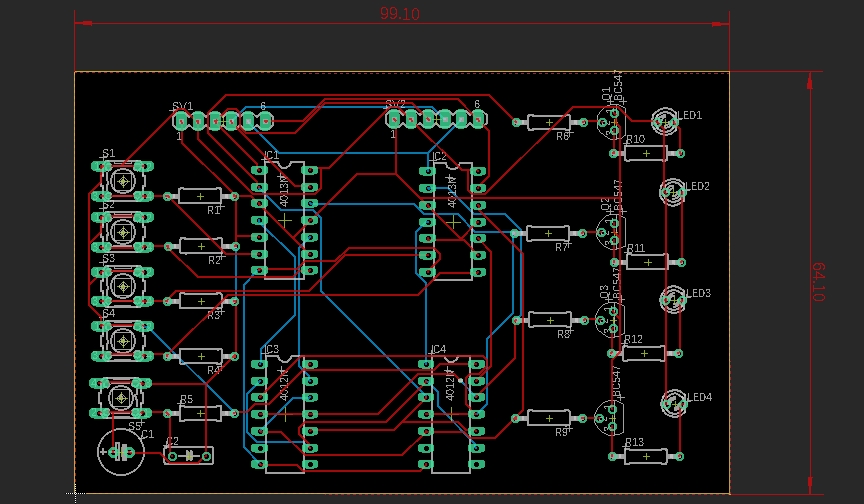The image size is (864, 504).
Task: Select the LED4 component
Action: pos(674,403)
